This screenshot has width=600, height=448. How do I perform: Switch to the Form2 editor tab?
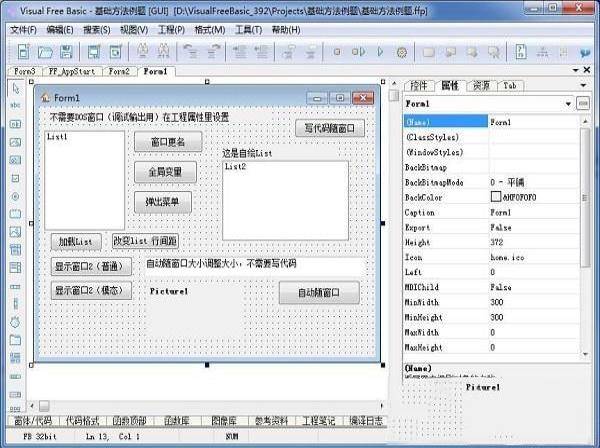coord(119,72)
